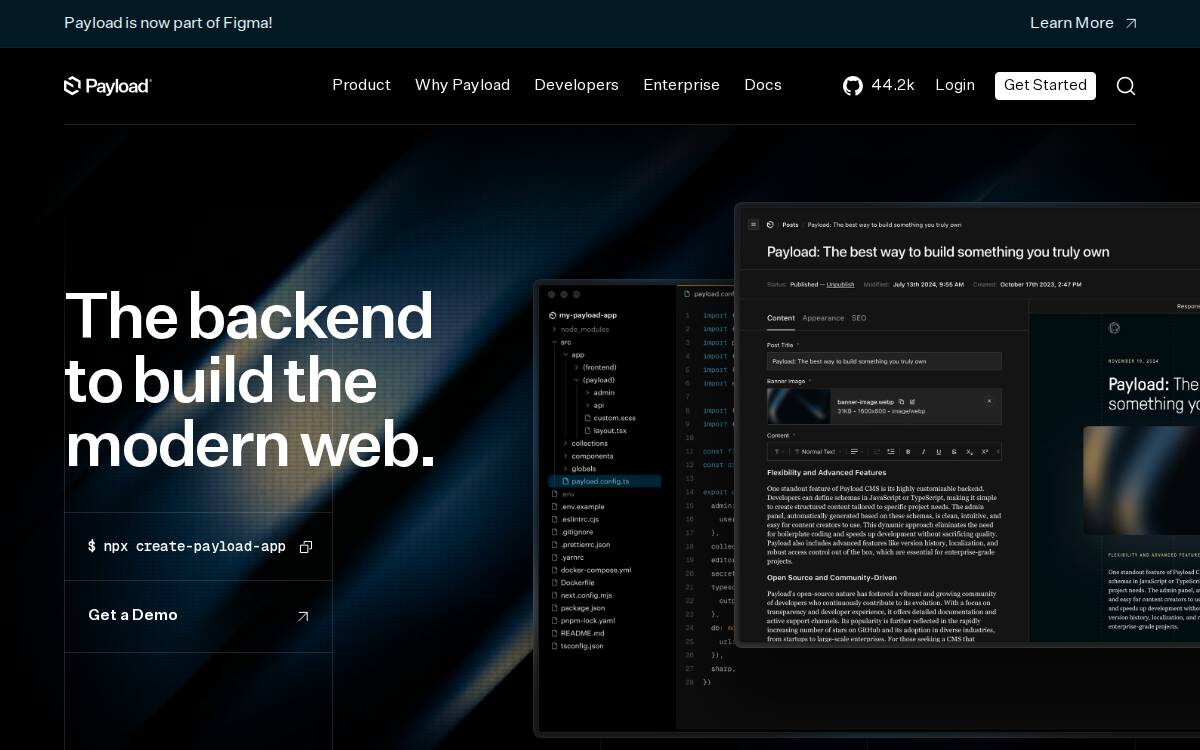Remove the banner image with its X icon
Screen dimensions: 1200x750
(989, 401)
